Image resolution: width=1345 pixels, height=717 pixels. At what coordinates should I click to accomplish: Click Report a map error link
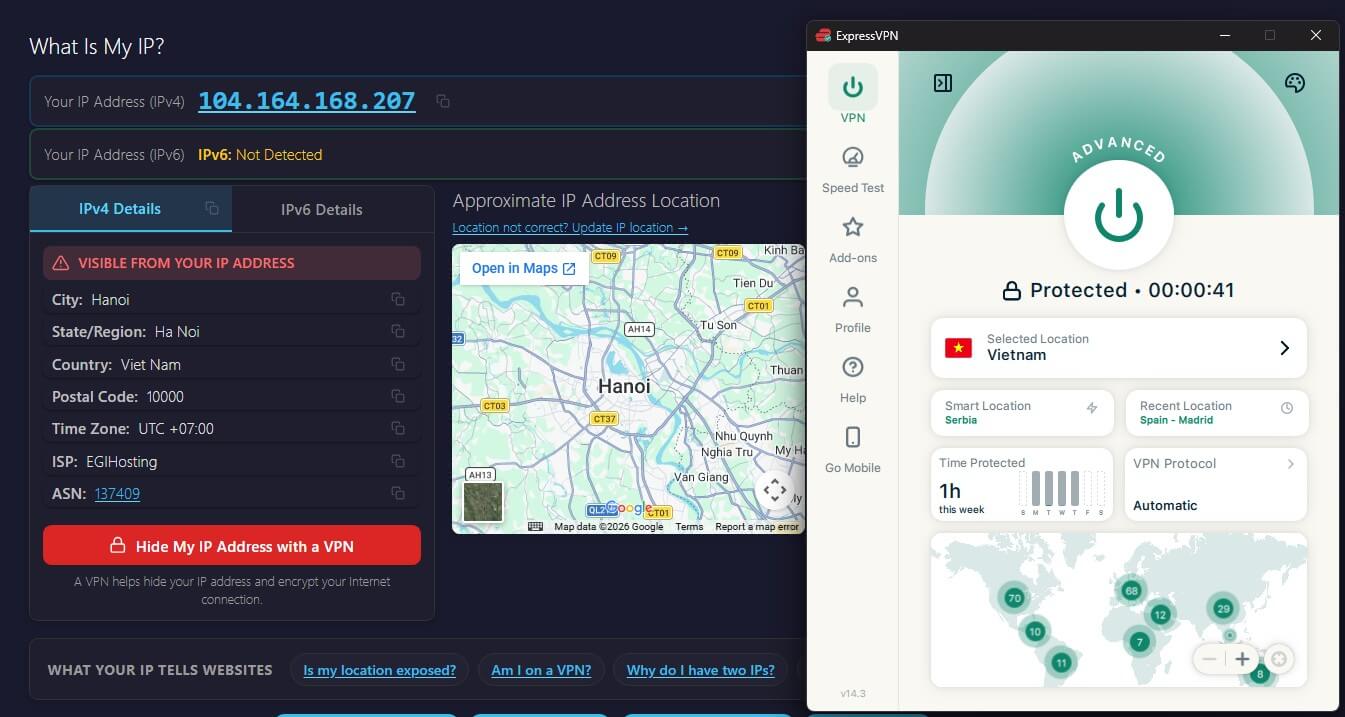[757, 526]
